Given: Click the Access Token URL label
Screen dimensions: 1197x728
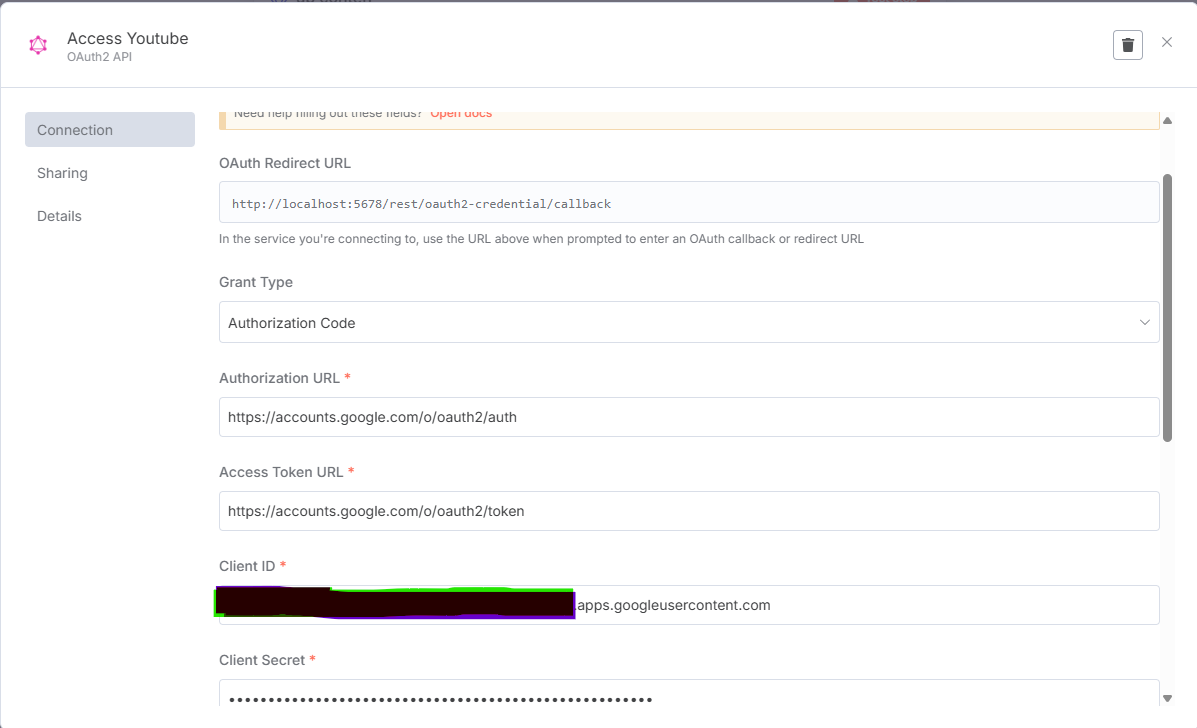Looking at the screenshot, I should (281, 472).
